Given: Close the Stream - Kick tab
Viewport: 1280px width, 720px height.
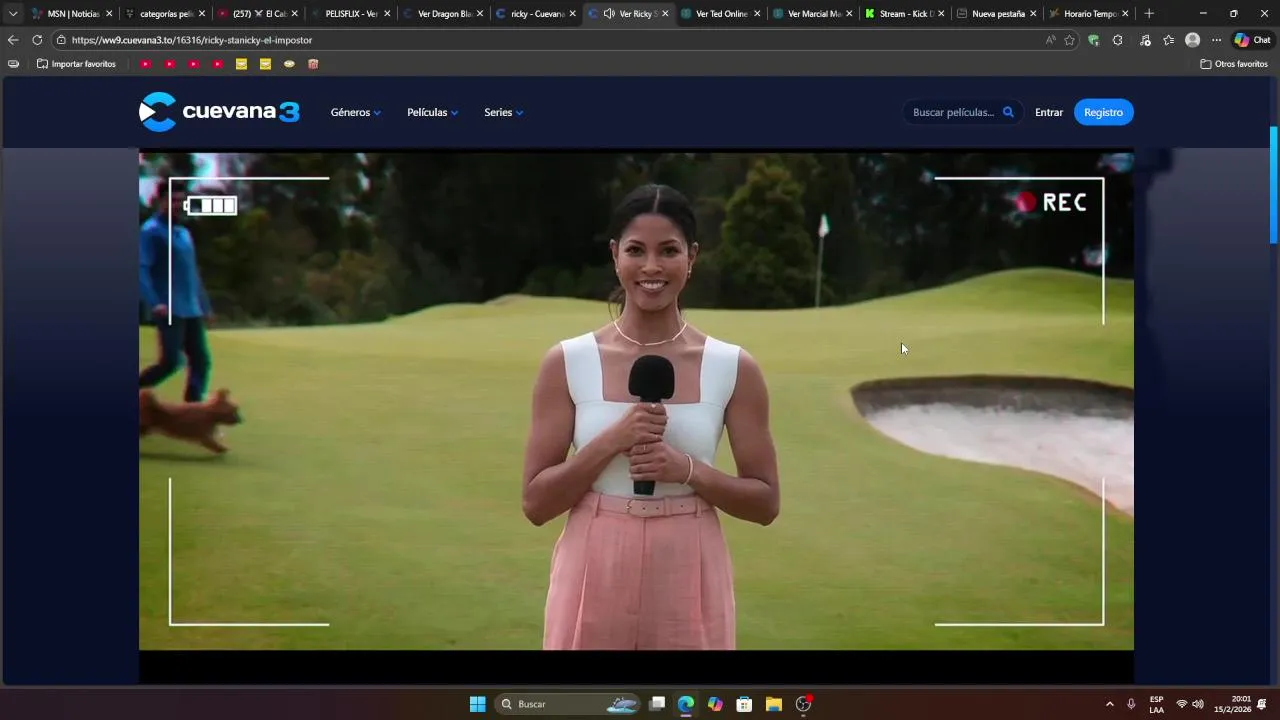Looking at the screenshot, I should [941, 14].
